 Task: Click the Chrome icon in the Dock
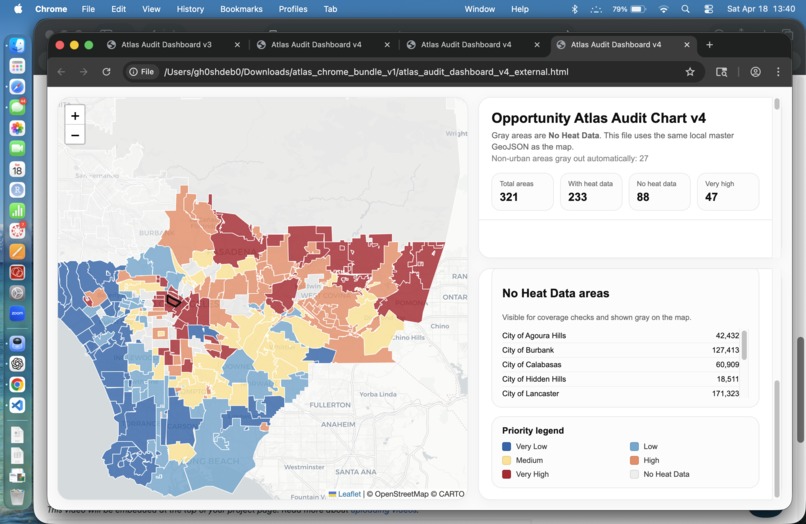pyautogui.click(x=17, y=384)
